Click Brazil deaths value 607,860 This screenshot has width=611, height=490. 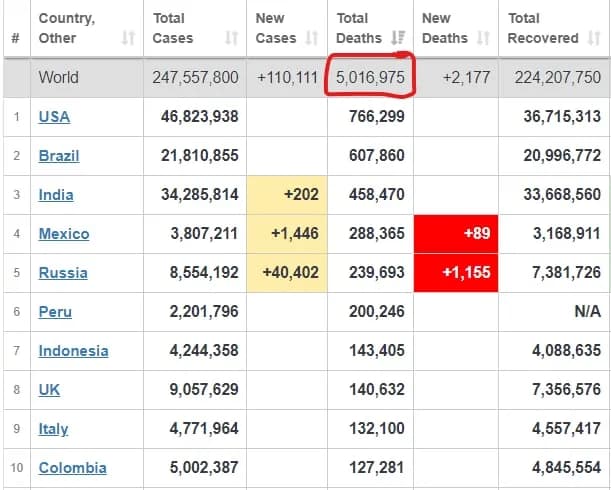coord(377,155)
